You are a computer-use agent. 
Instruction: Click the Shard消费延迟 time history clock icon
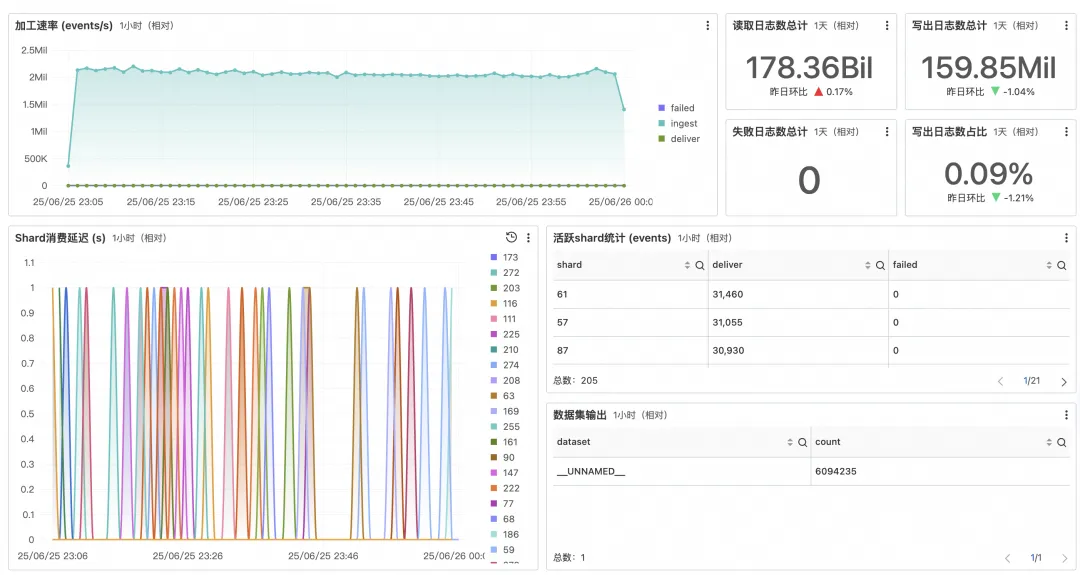click(x=511, y=238)
